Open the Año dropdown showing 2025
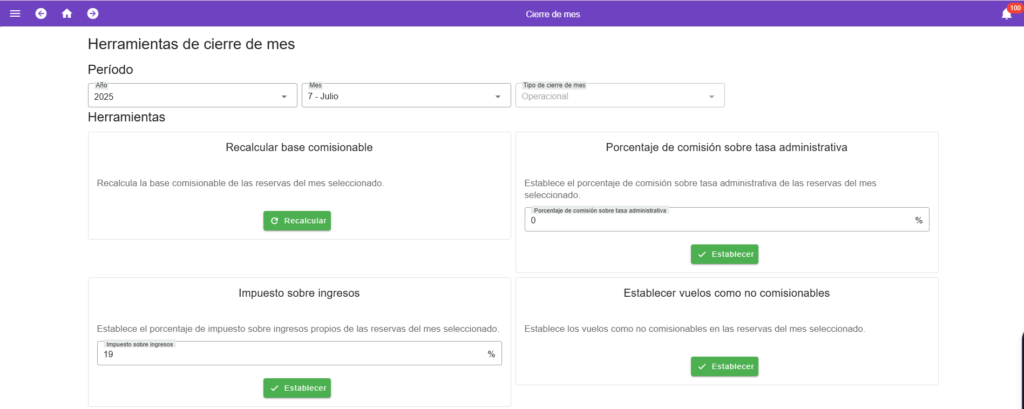 pyautogui.click(x=192, y=96)
